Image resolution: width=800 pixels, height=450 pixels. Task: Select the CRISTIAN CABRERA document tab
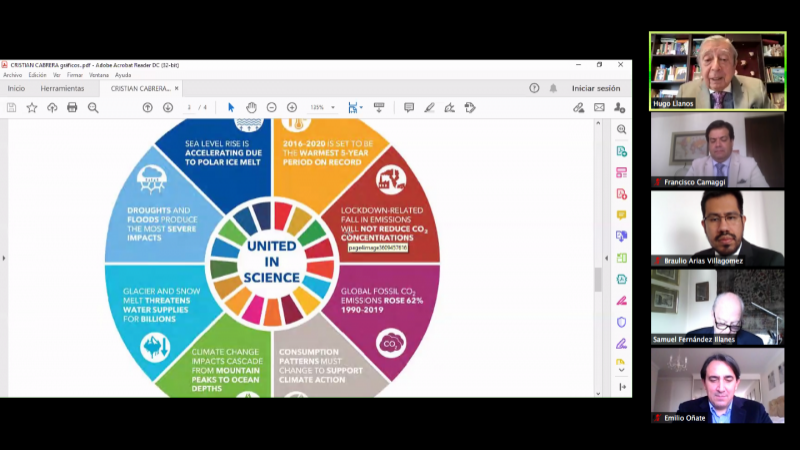(x=140, y=88)
